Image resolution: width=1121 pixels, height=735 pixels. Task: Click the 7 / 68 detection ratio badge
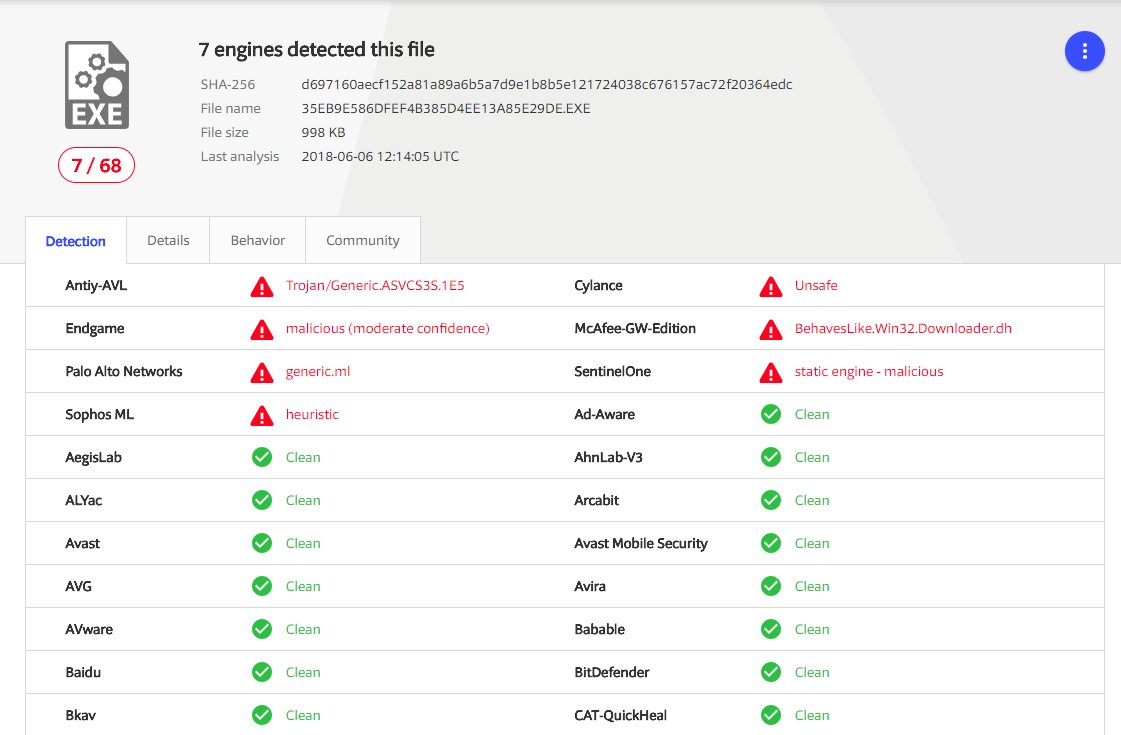[x=97, y=165]
